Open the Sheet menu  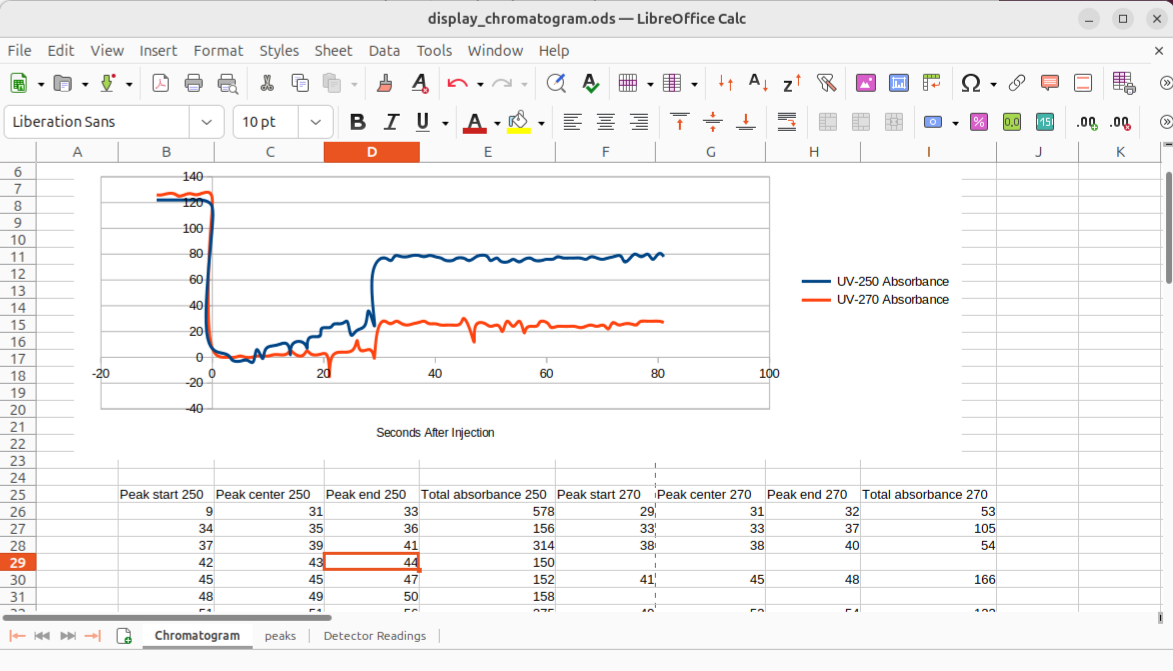[x=333, y=50]
